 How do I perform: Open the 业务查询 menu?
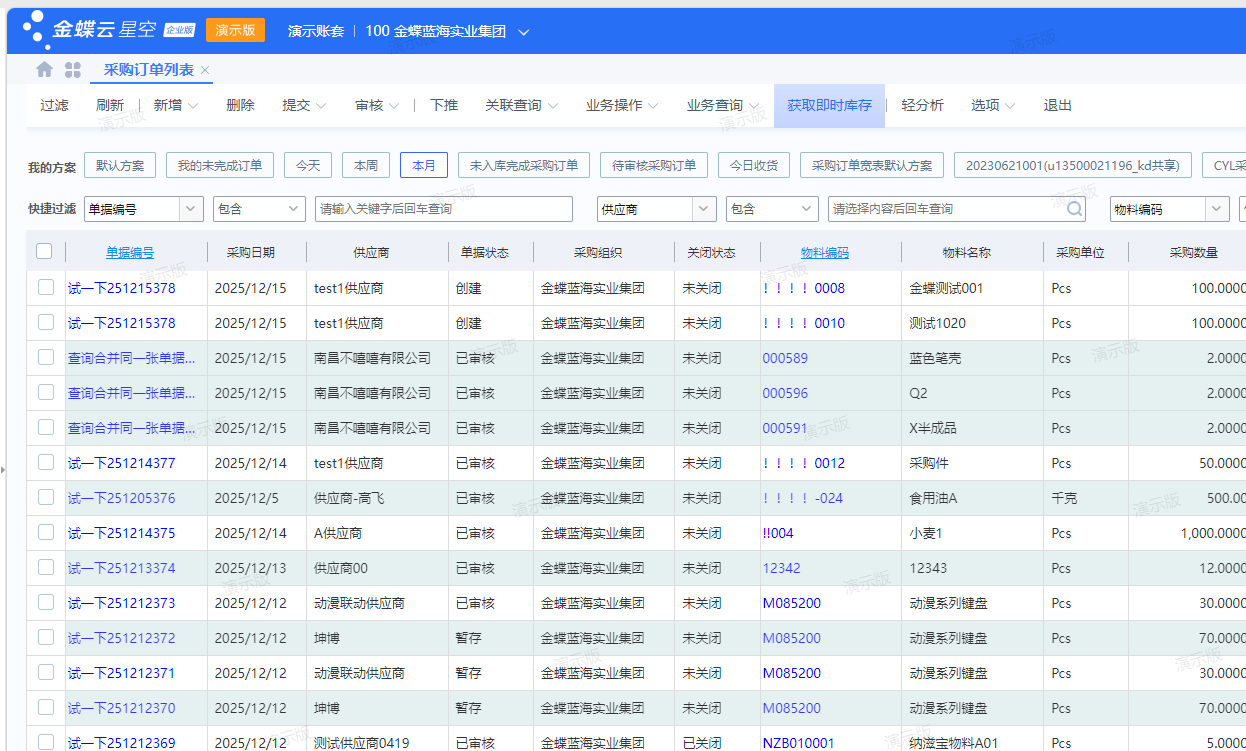coord(722,105)
